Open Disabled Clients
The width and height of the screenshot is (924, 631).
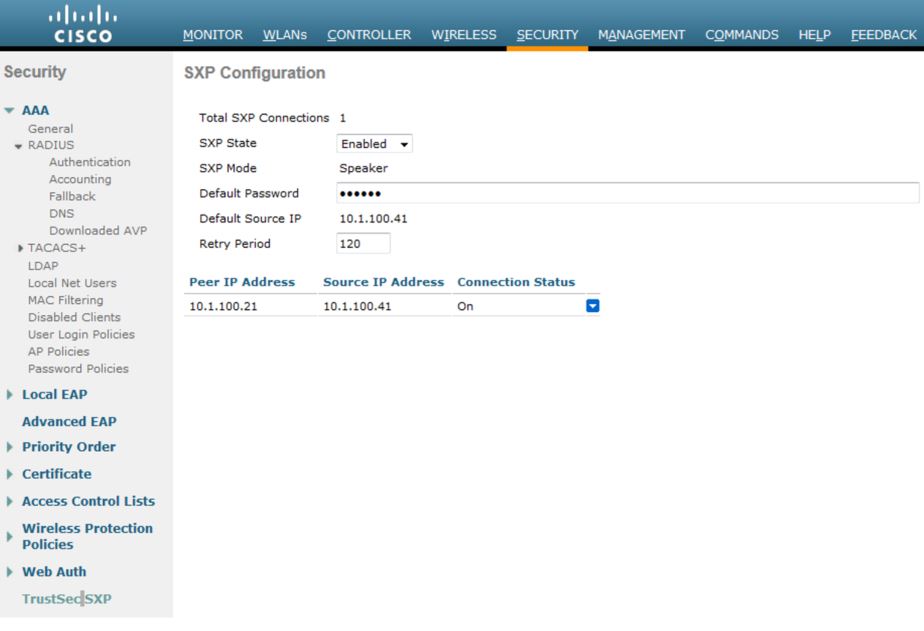(x=74, y=317)
